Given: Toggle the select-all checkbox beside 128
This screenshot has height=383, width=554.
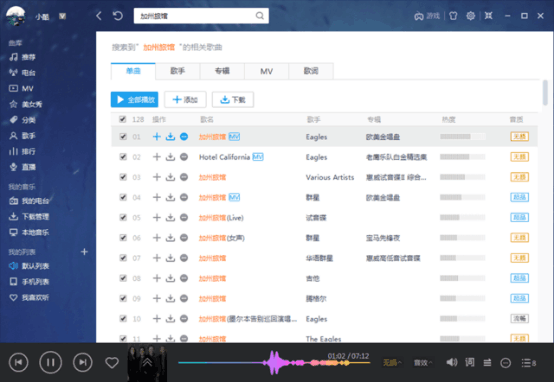Looking at the screenshot, I should coord(123,119).
